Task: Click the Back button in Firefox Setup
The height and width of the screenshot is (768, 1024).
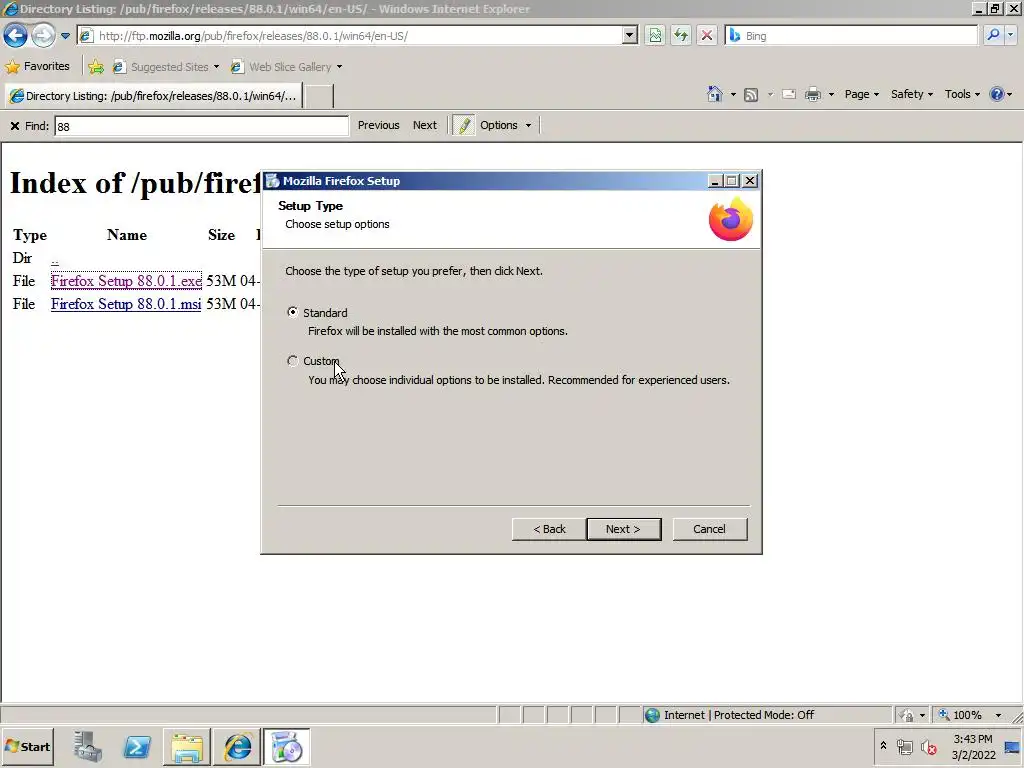Action: tap(549, 529)
